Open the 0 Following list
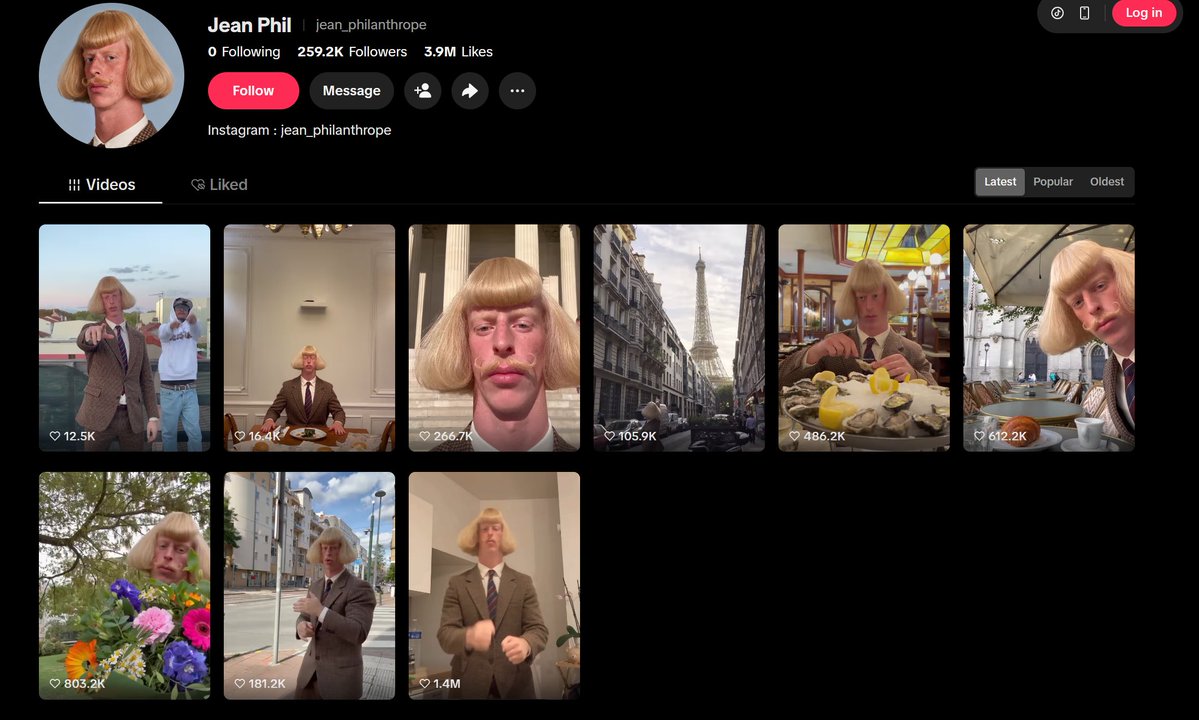1199x720 pixels. (244, 52)
